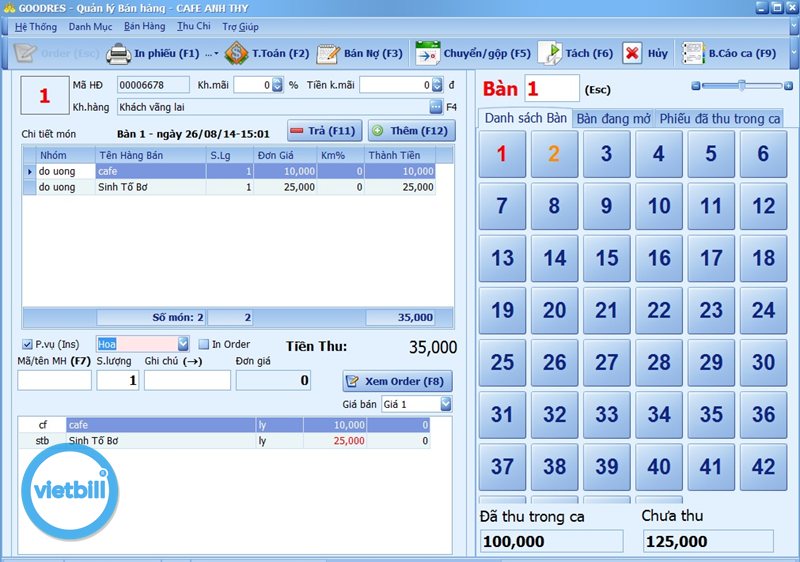
Task: Open the Hoa staff dropdown
Action: click(x=182, y=345)
